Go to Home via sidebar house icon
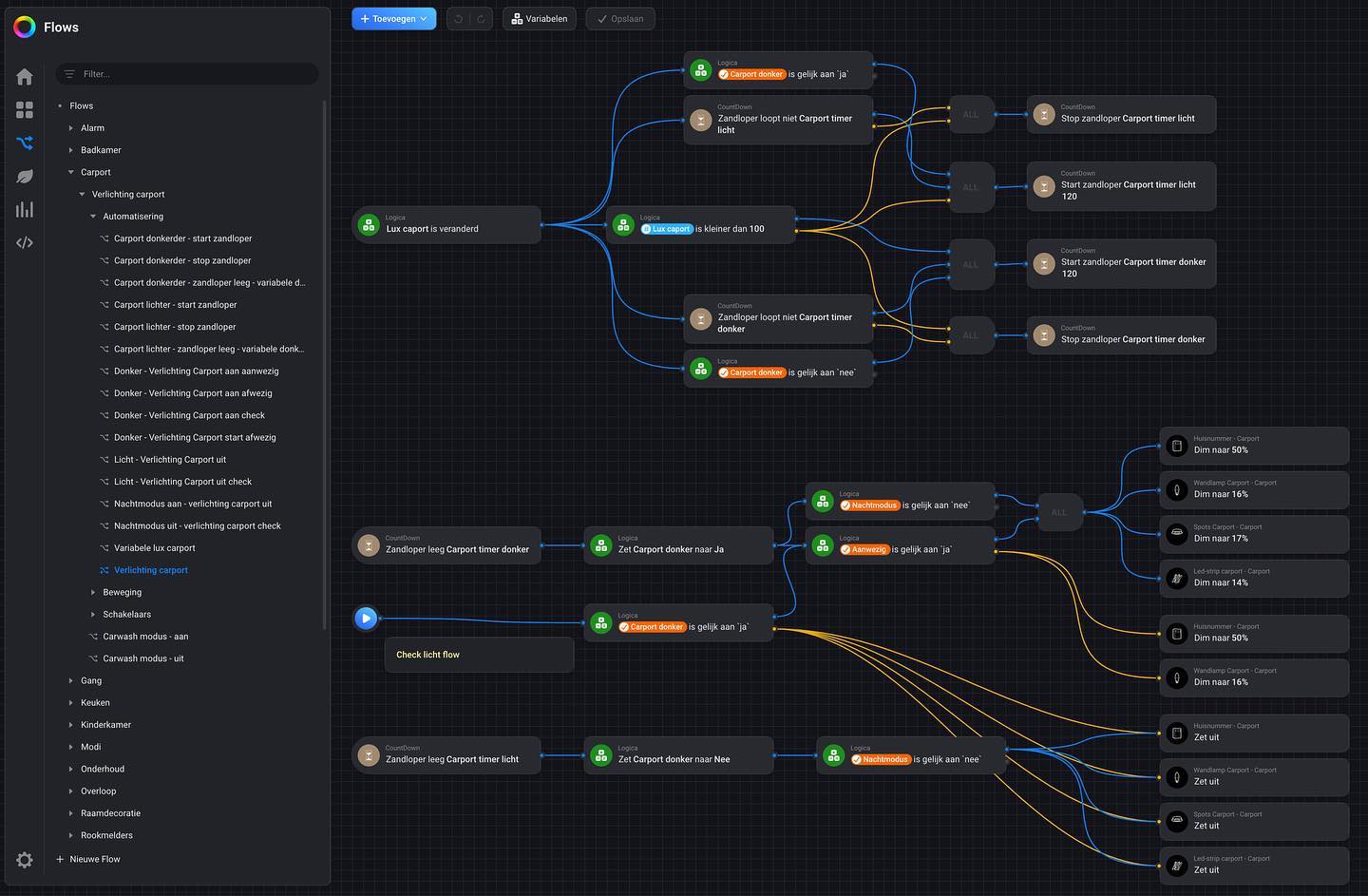The height and width of the screenshot is (896, 1368). click(x=25, y=77)
